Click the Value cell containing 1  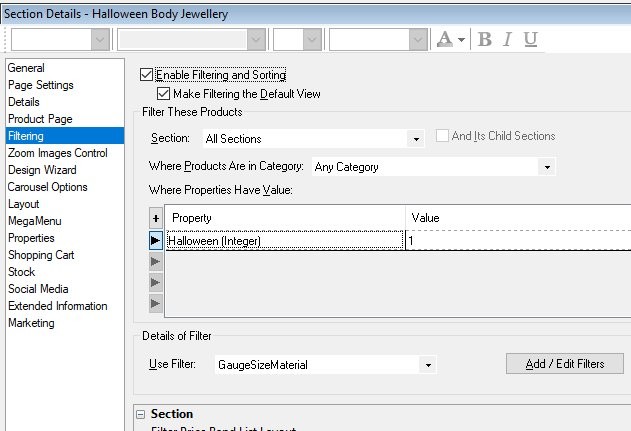pyautogui.click(x=517, y=241)
